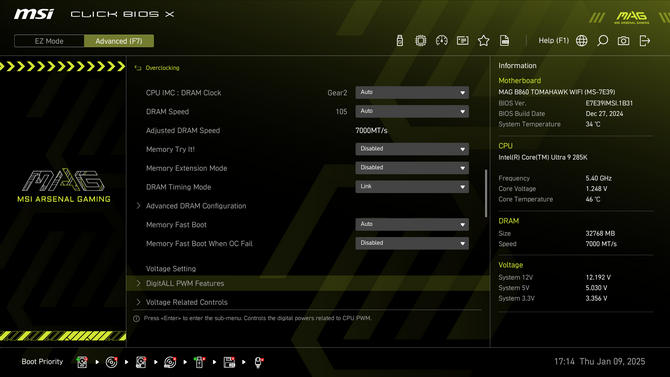Open Memory Try It! dropdown

(x=412, y=149)
